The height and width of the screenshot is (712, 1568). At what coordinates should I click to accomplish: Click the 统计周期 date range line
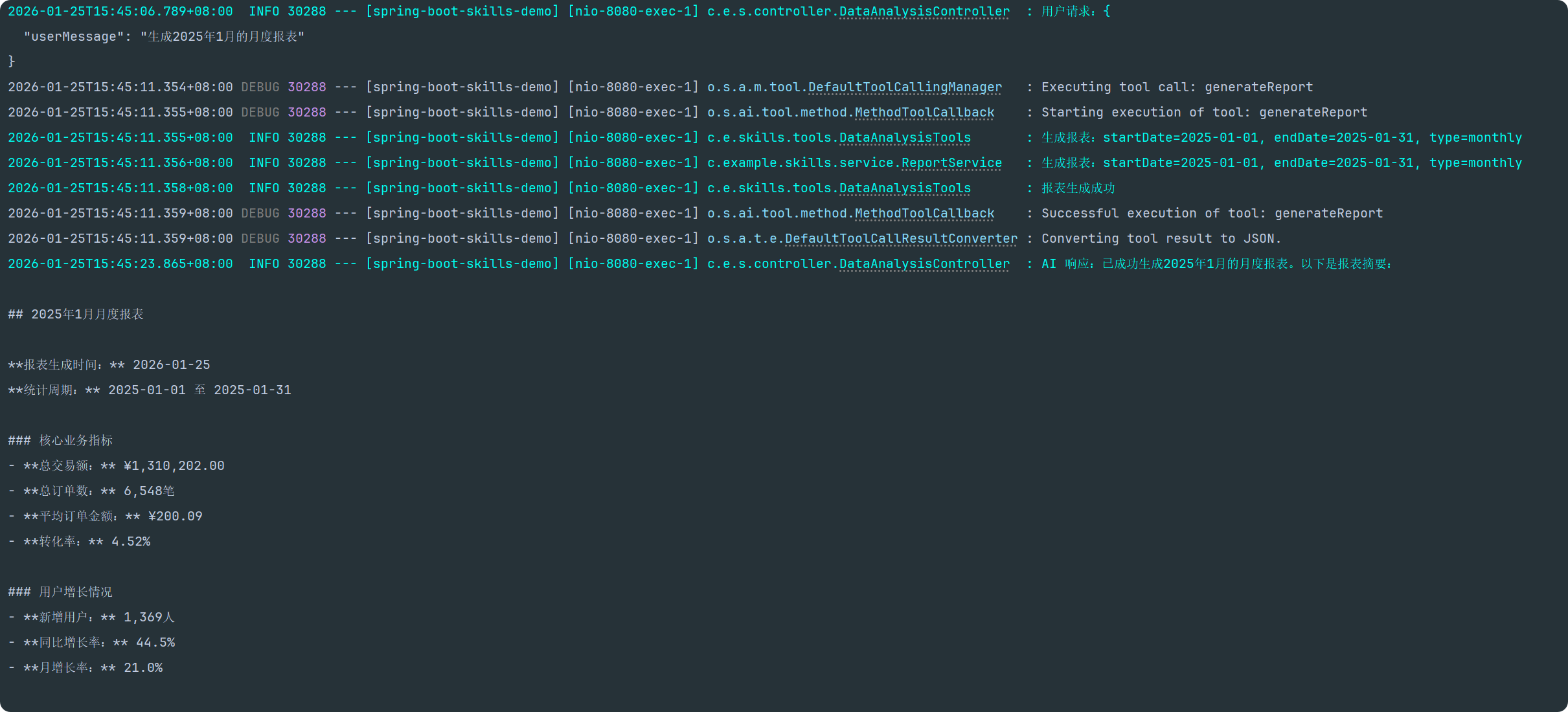(150, 390)
